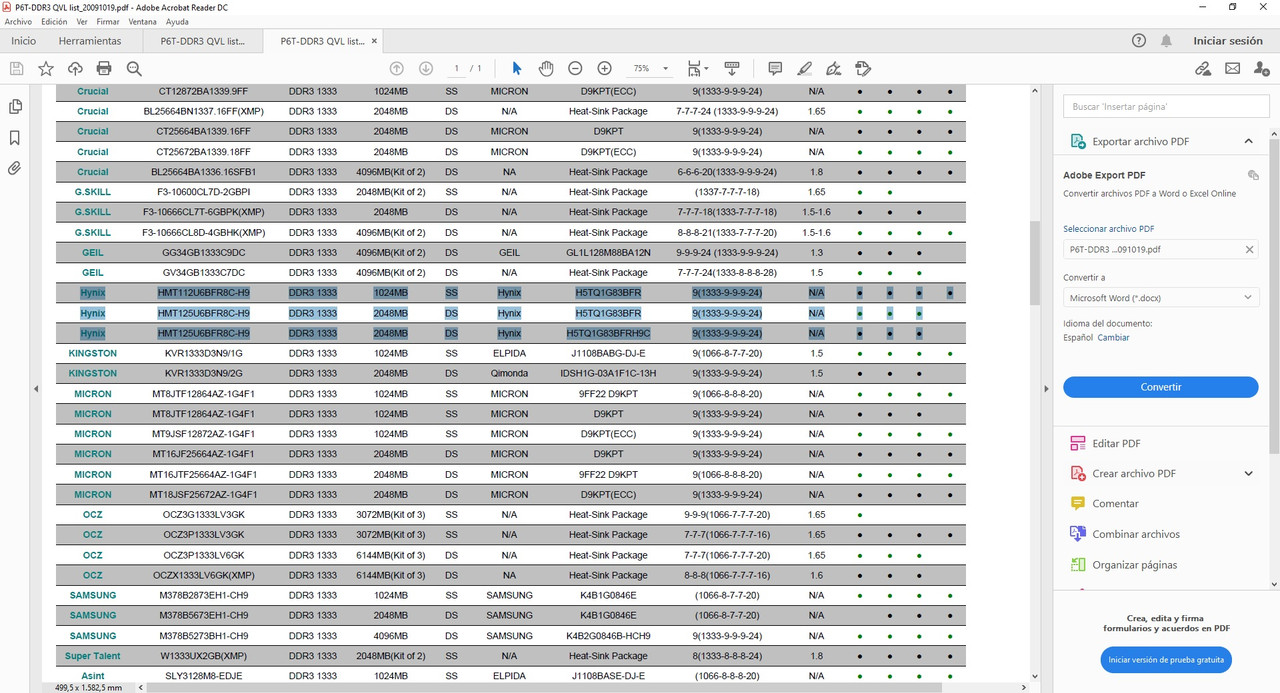The width and height of the screenshot is (1280, 693).
Task: Share a link to the file icon
Action: pos(1203,68)
